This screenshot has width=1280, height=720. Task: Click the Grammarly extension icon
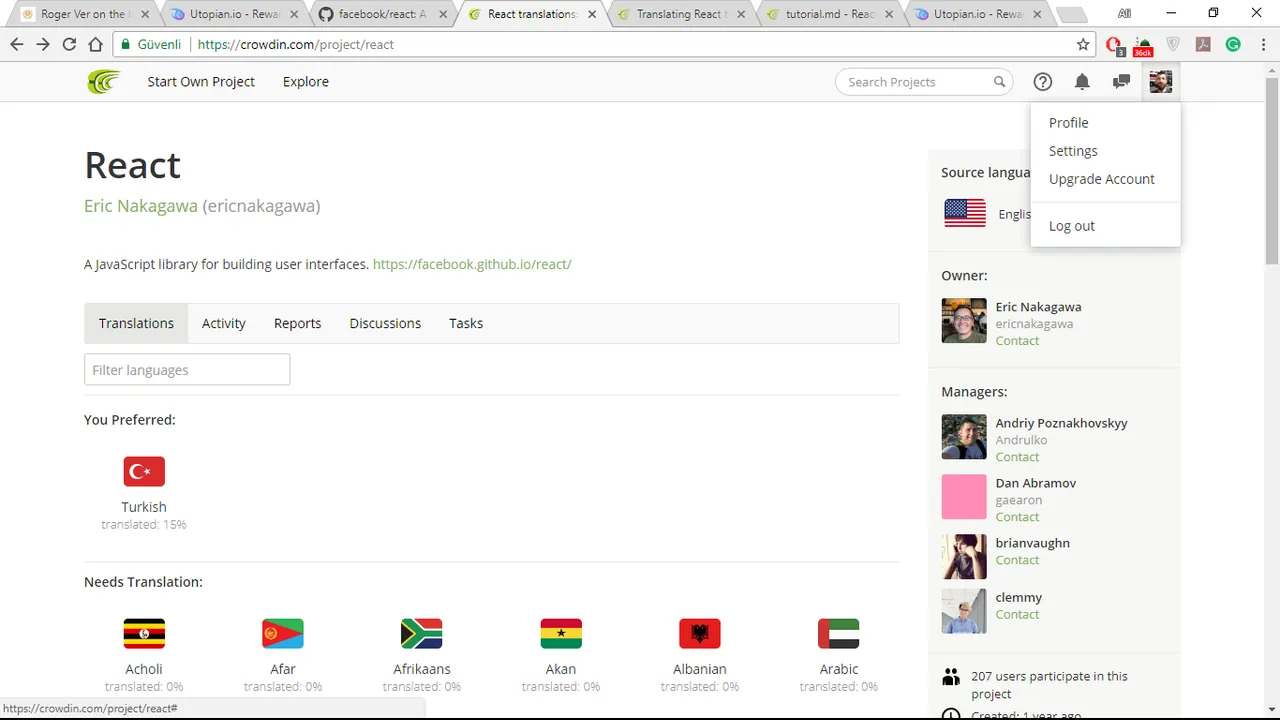(1233, 44)
